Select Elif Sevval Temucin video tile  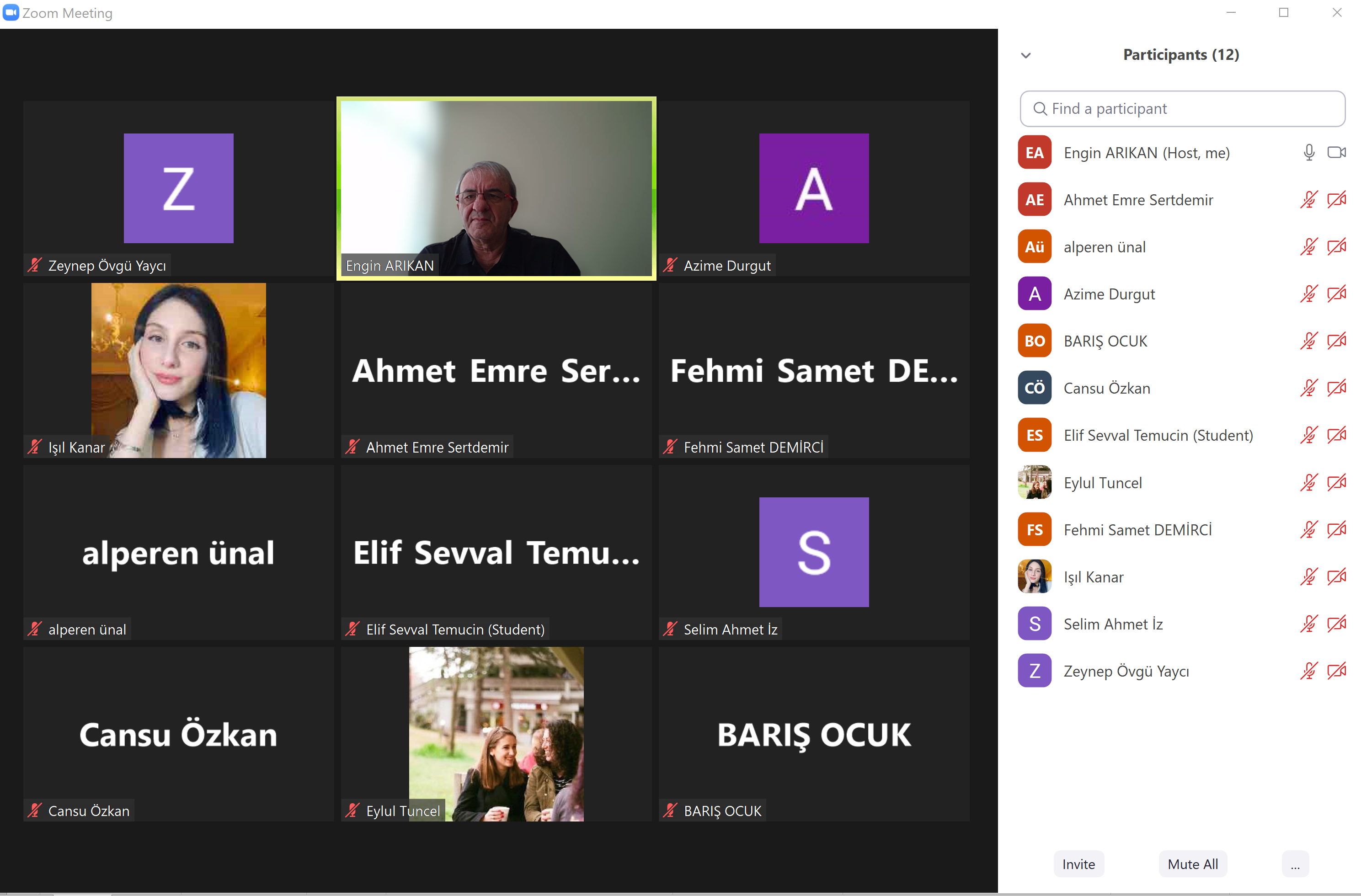[x=496, y=552]
